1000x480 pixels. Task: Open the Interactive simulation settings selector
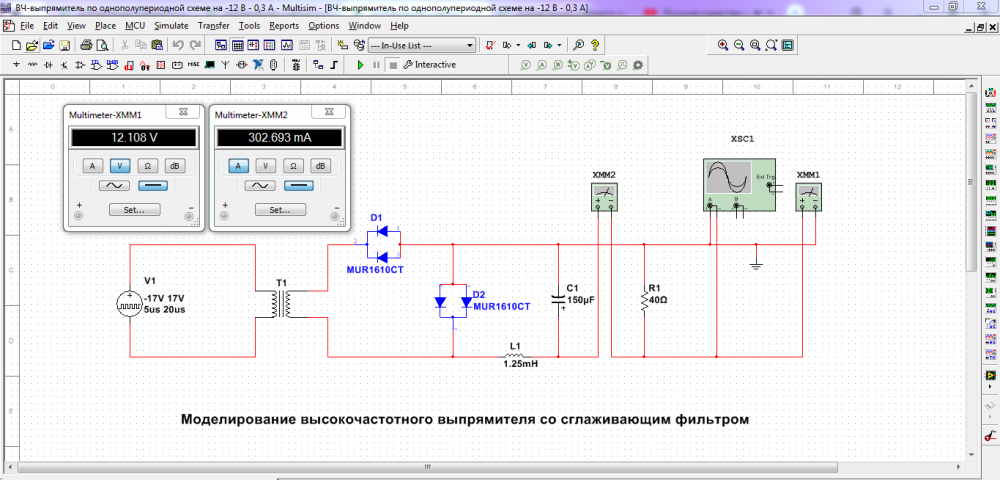pos(430,65)
